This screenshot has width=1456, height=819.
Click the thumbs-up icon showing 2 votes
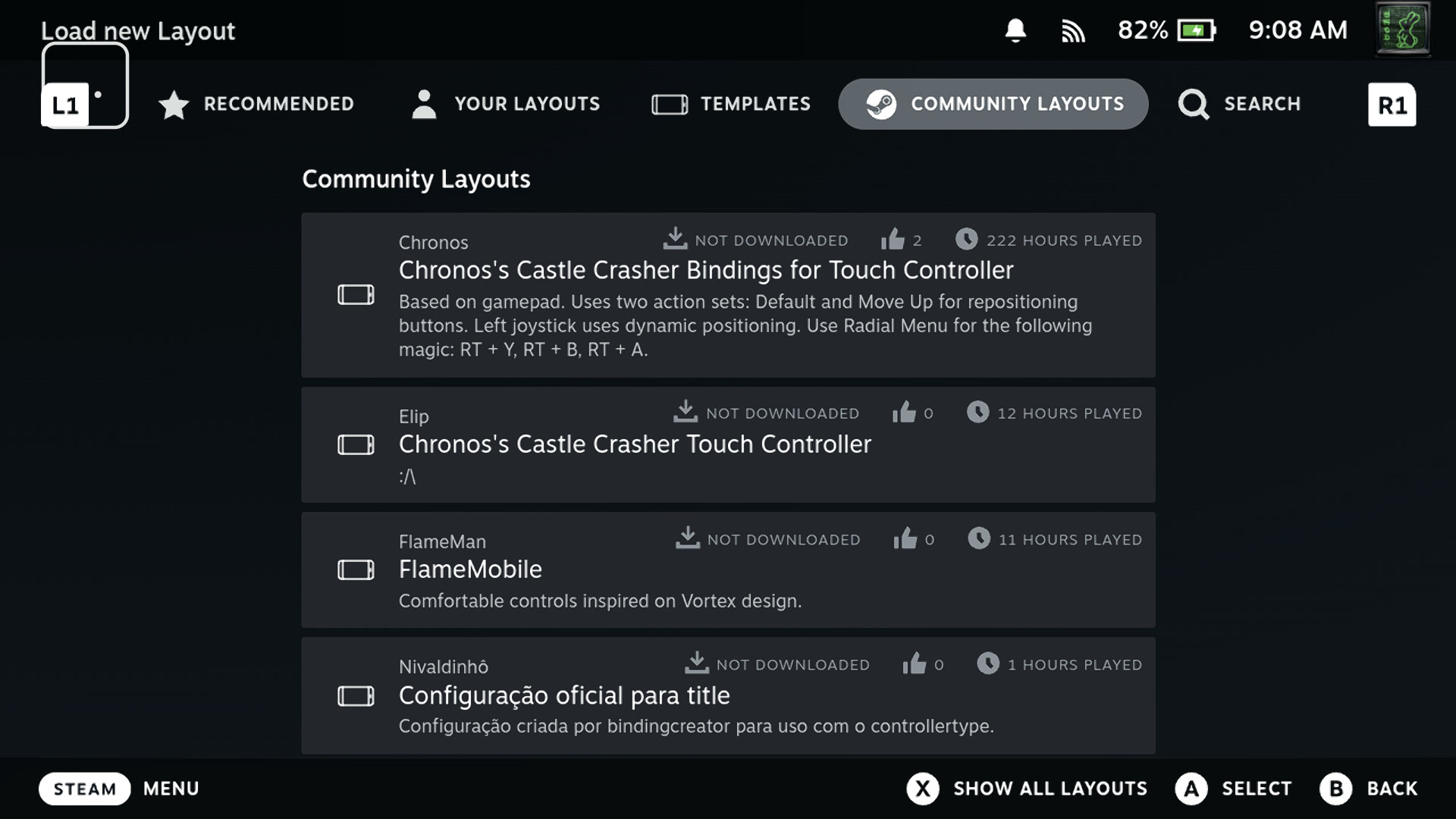click(893, 239)
